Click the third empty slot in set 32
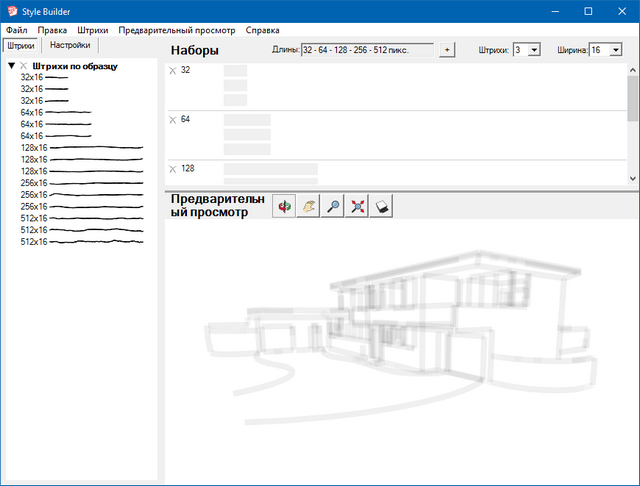 236,100
